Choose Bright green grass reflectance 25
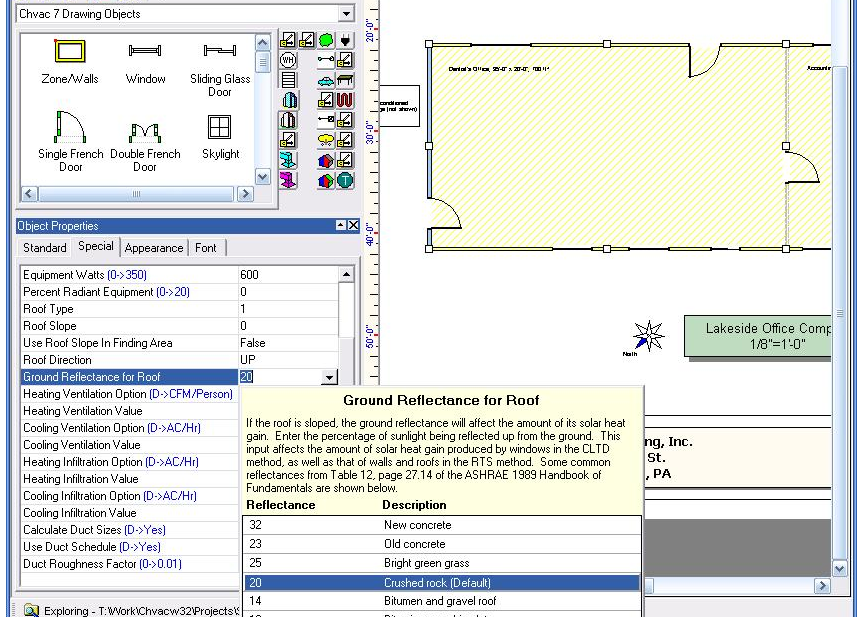This screenshot has width=857, height=617. click(442, 563)
